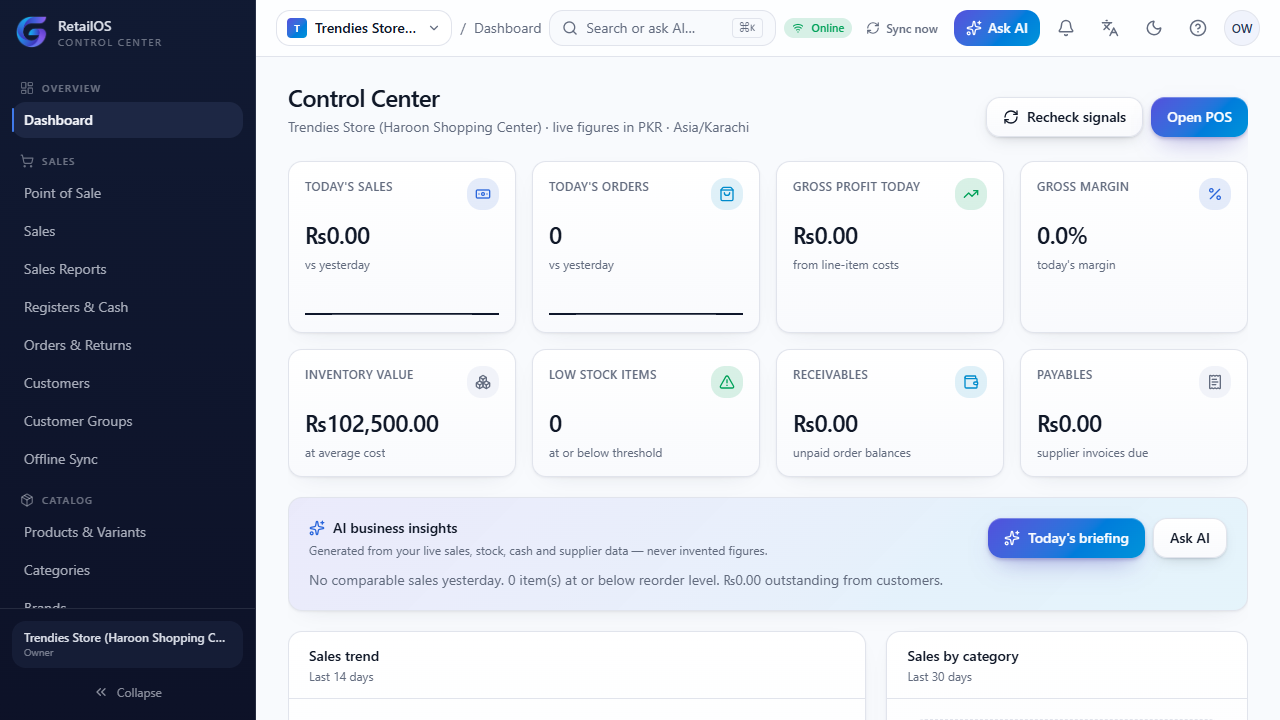The height and width of the screenshot is (720, 1280).
Task: Click the Sales trend heading
Action: [344, 656]
